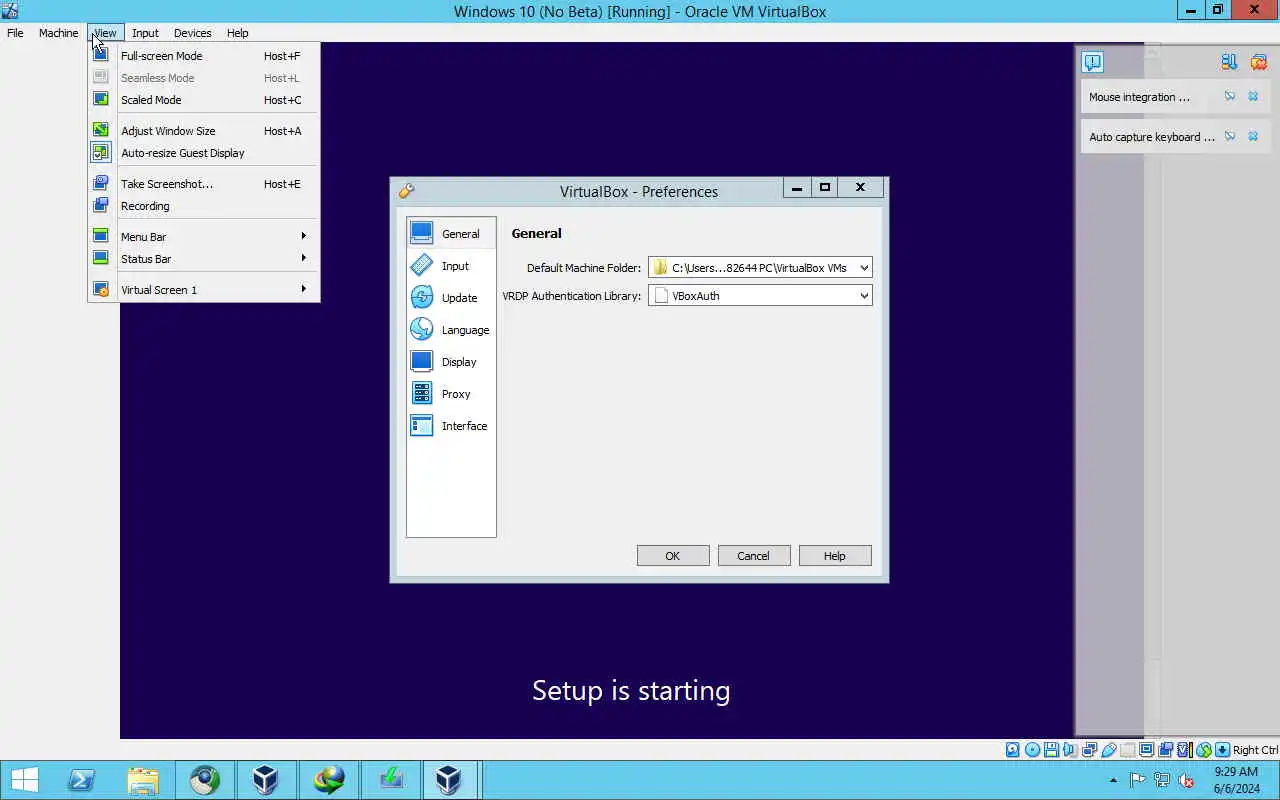Viewport: 1280px width, 800px height.
Task: Expand Menu Bar submenu in View menu
Action: coord(204,237)
